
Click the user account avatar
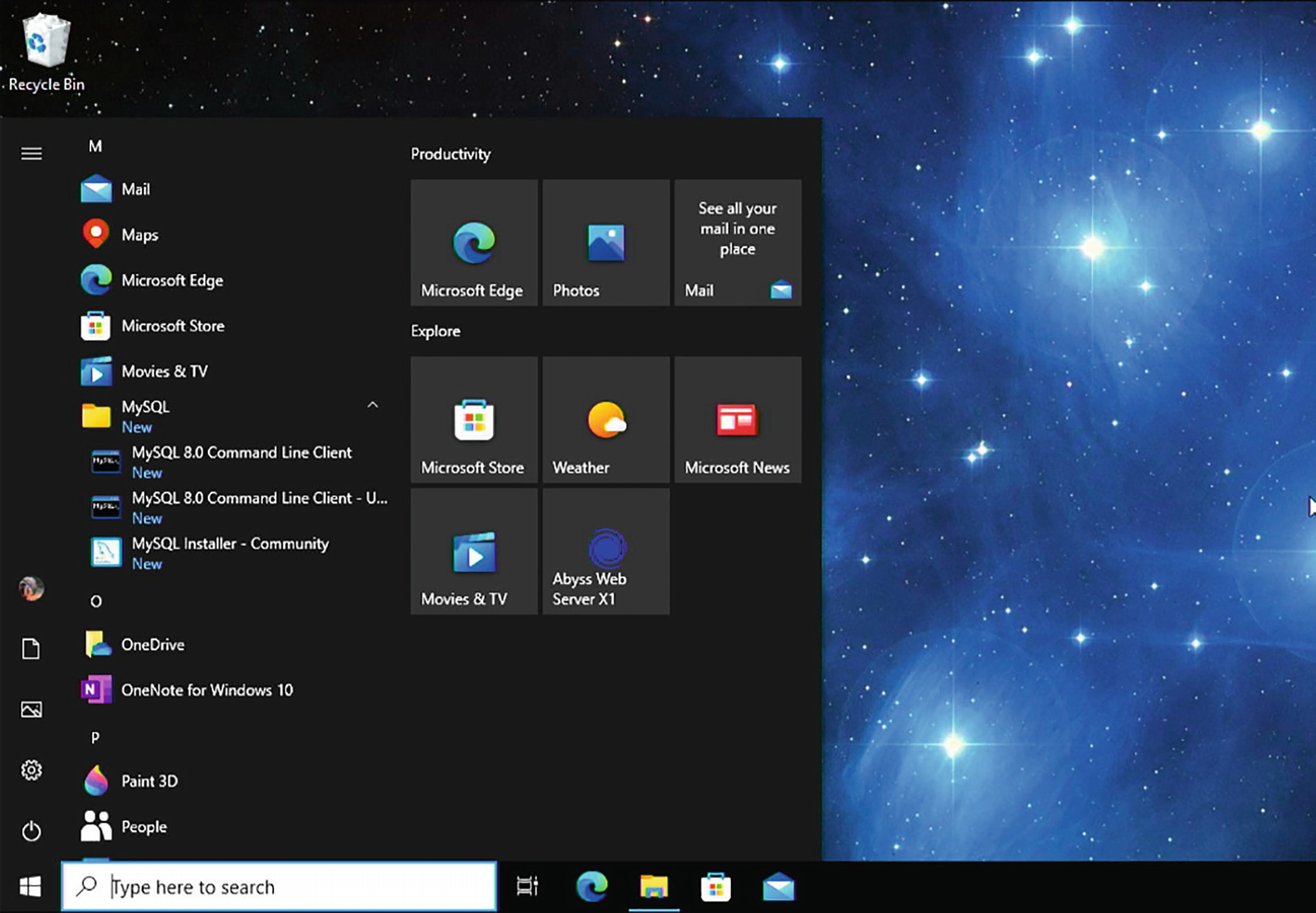[31, 588]
